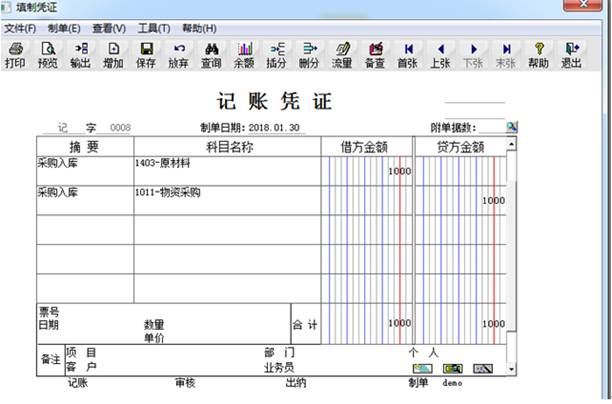Click the 记账 footer label
Screen dimensions: 612x404
pos(78,383)
